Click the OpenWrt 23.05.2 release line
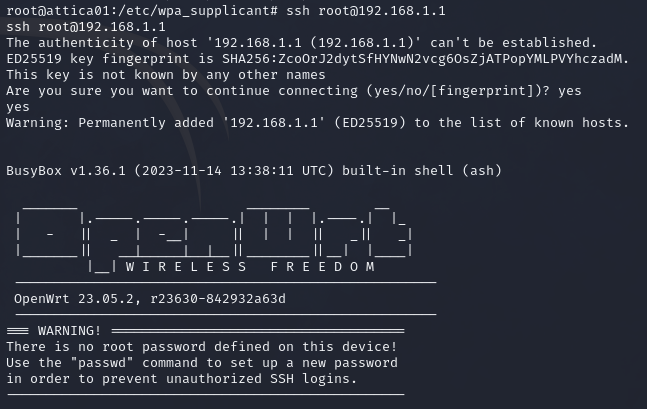647x409 pixels. 149,298
